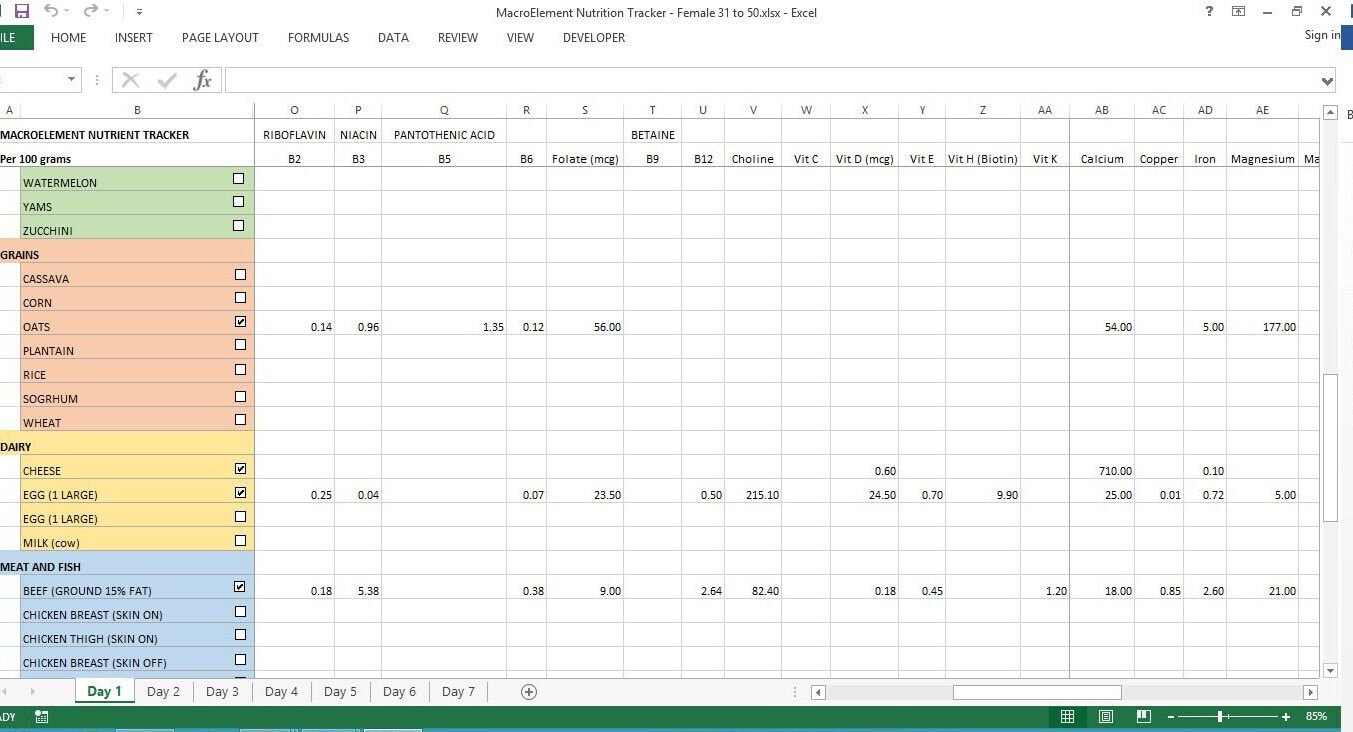The height and width of the screenshot is (732, 1353).
Task: Switch to Page Break Preview
Action: [1144, 717]
